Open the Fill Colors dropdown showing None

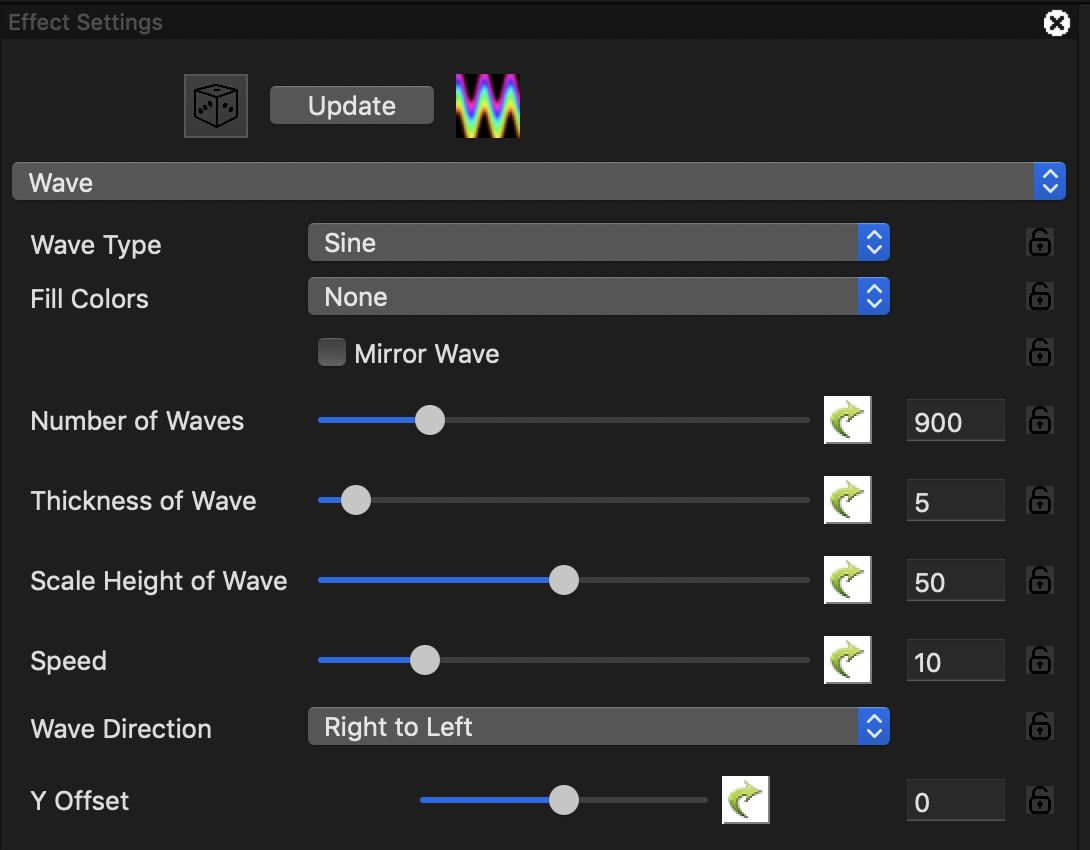[598, 297]
